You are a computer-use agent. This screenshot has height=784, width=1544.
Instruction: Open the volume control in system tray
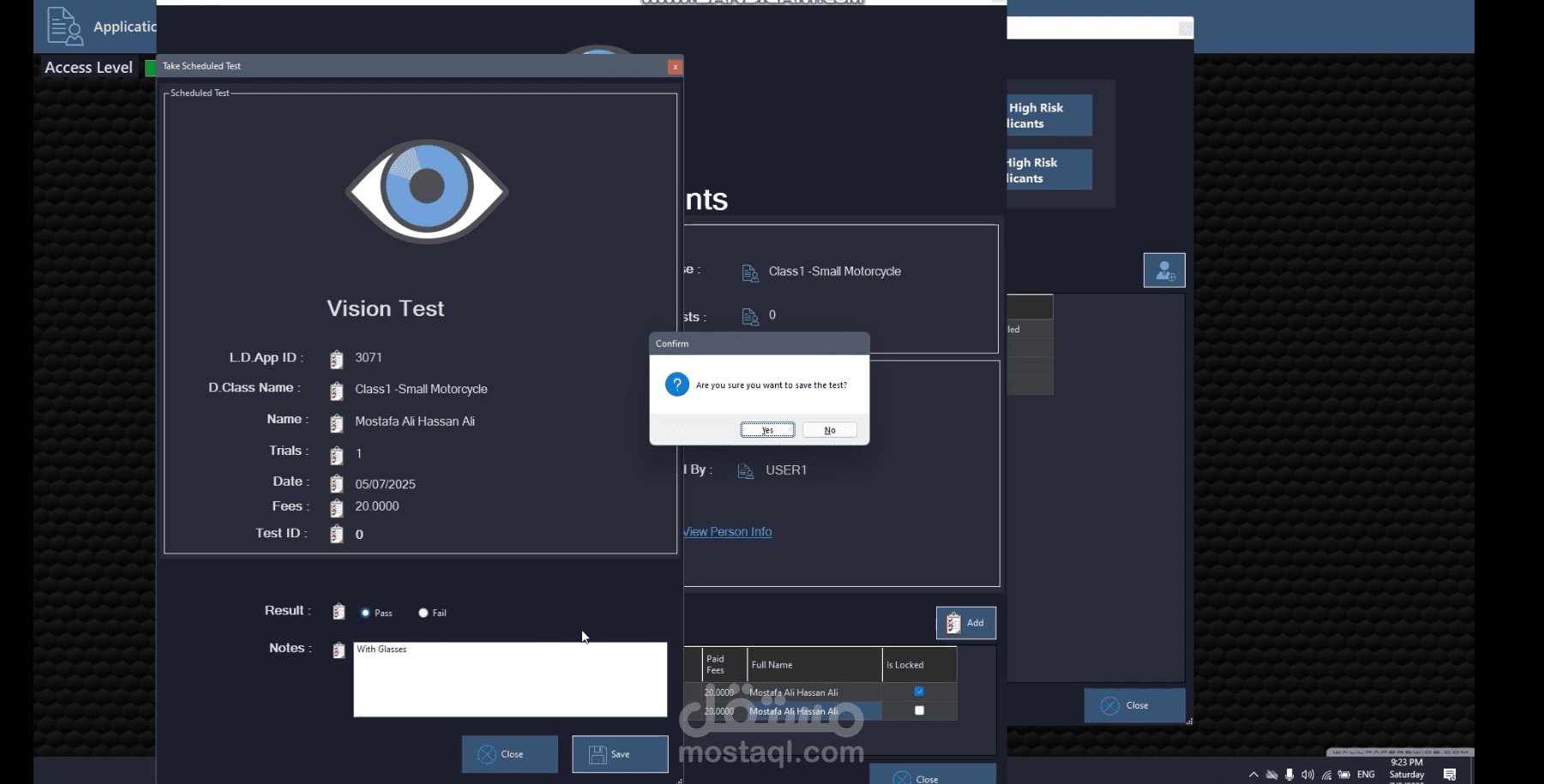pos(1307,775)
